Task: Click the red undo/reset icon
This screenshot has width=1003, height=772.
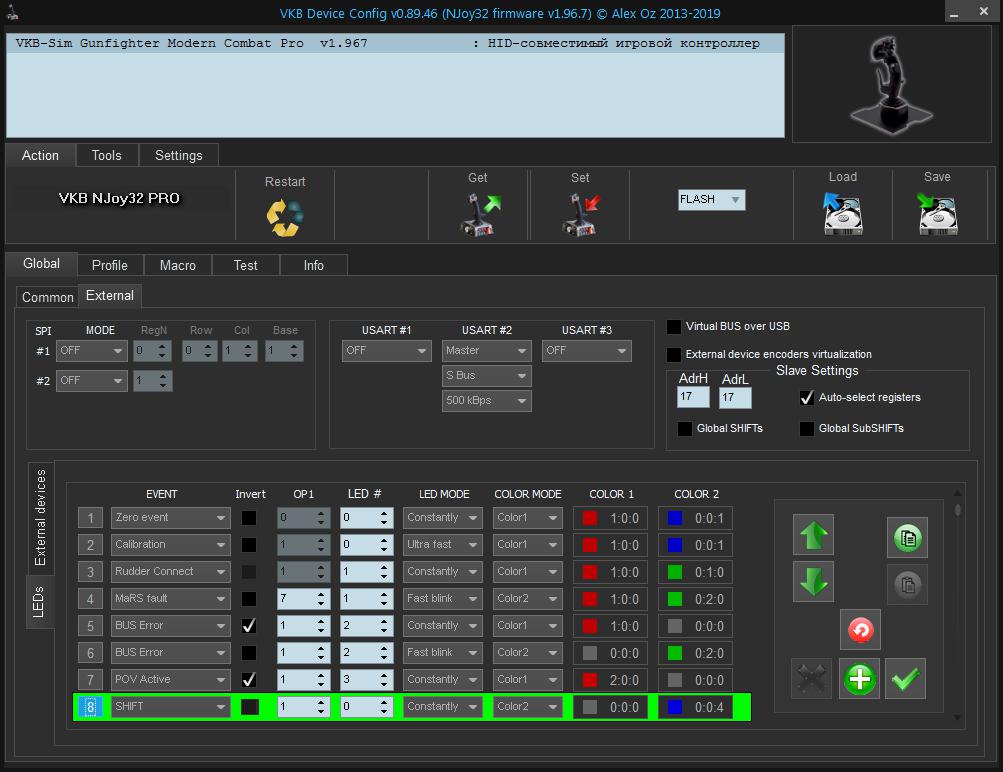Action: coord(860,630)
